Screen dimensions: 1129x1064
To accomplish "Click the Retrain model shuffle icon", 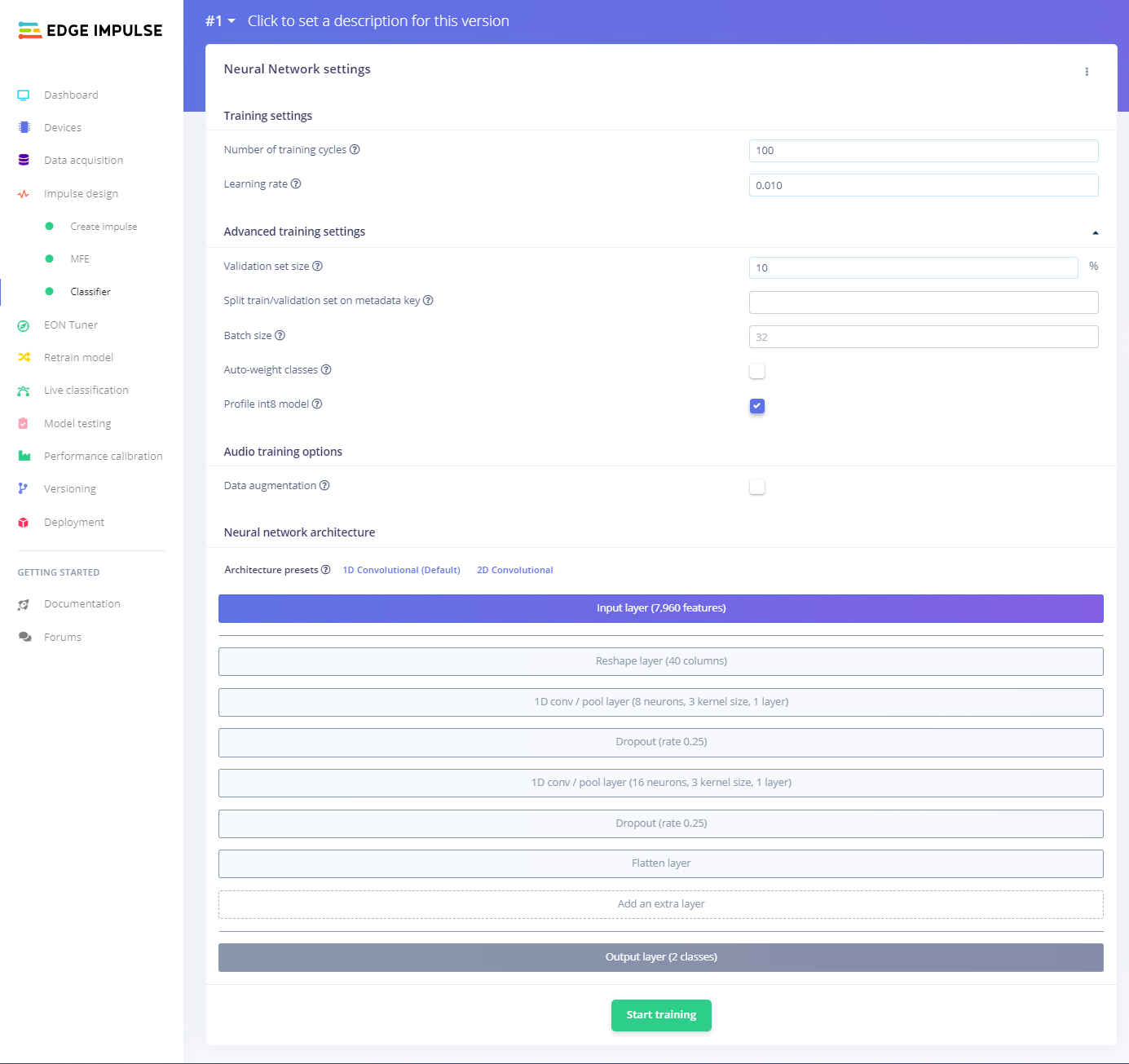I will (24, 358).
